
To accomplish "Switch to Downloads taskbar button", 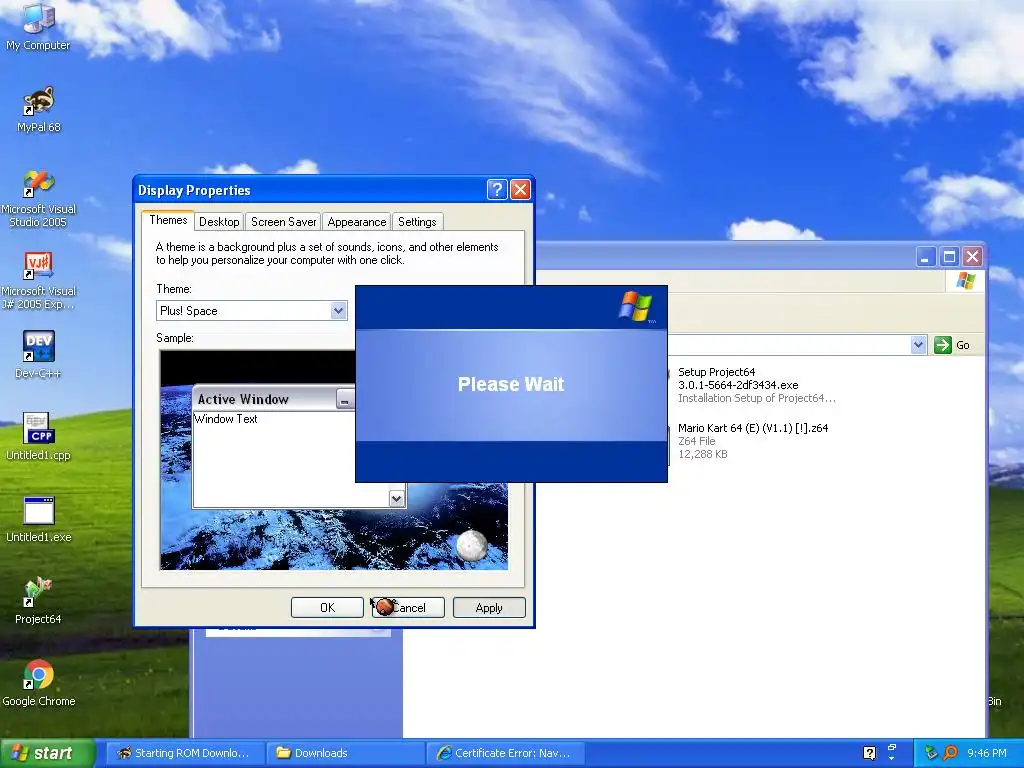I will [x=345, y=753].
